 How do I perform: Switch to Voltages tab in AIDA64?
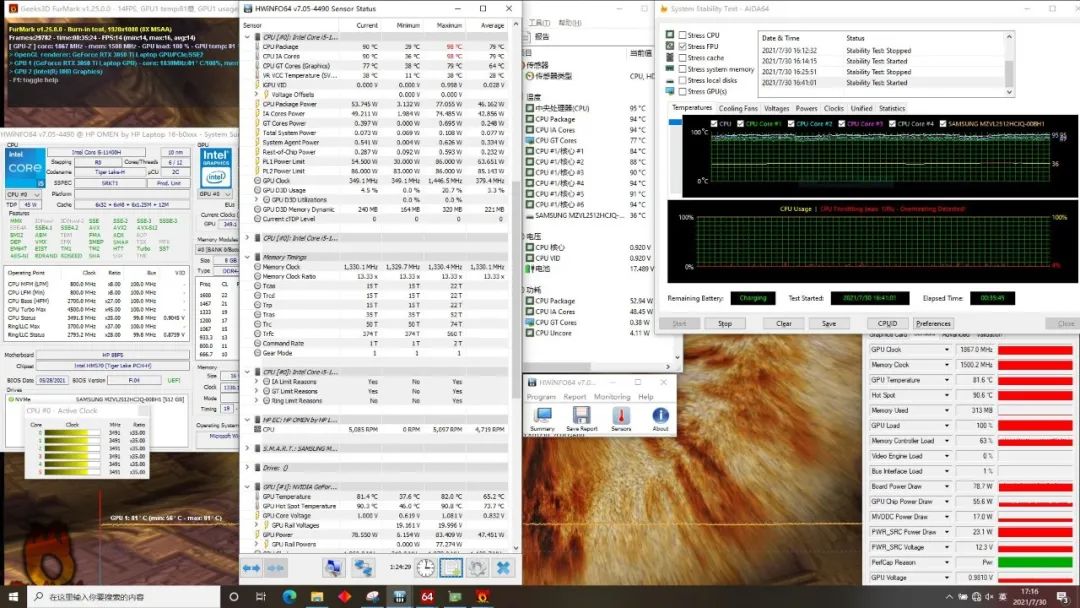pos(776,109)
